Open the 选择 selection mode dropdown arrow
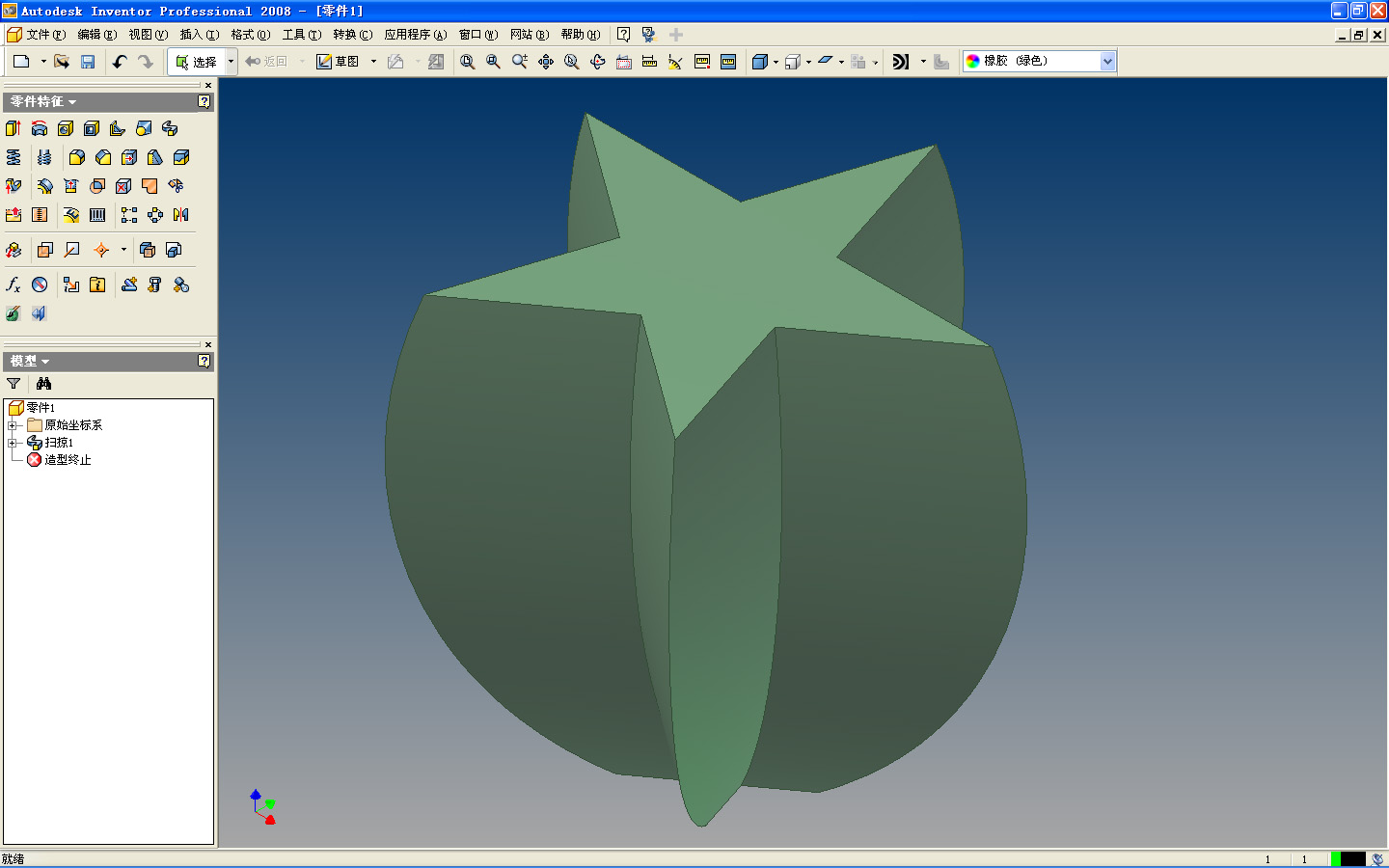 pos(231,62)
